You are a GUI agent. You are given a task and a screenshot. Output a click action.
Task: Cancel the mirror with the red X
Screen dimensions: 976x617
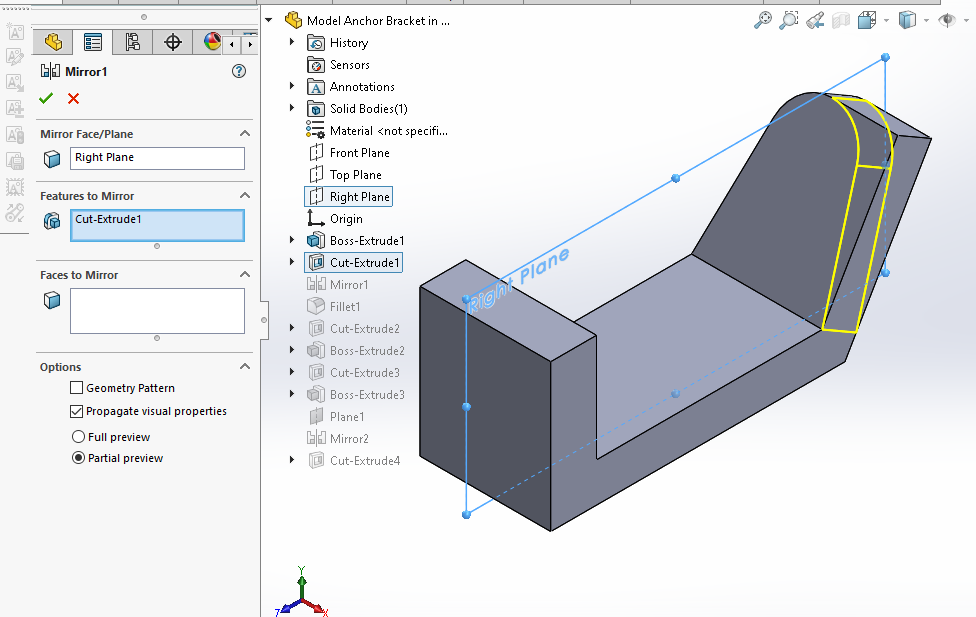tap(73, 98)
